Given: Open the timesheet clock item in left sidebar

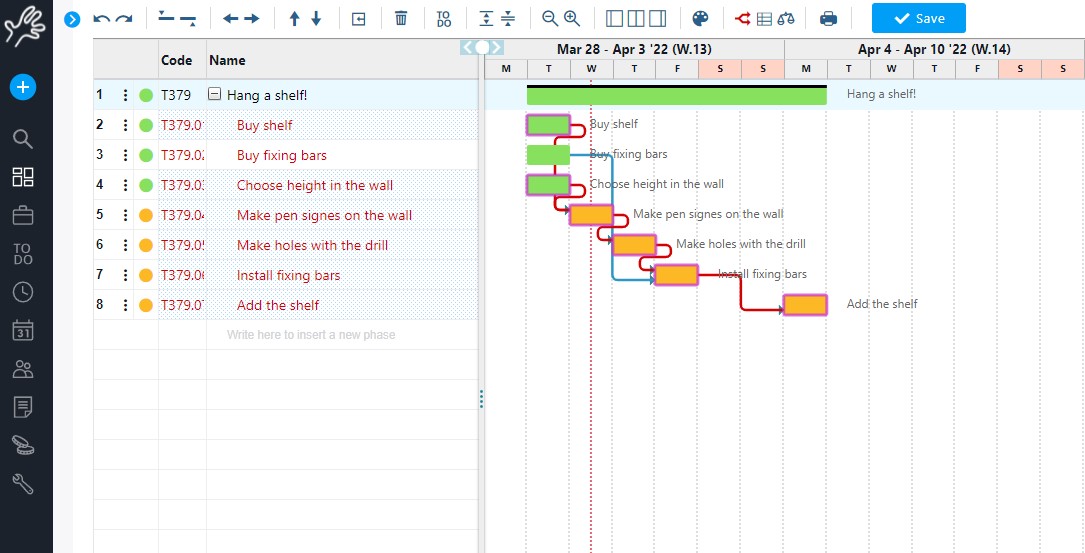Looking at the screenshot, I should pyautogui.click(x=22, y=292).
